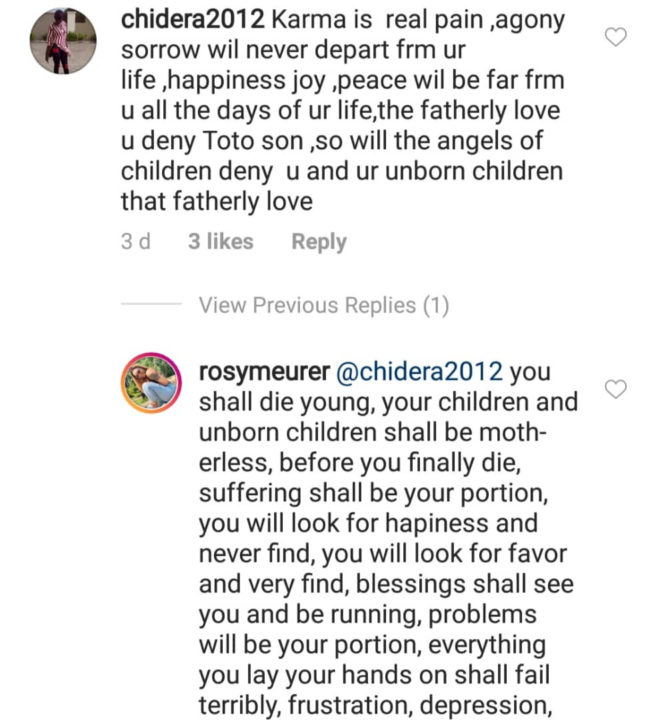Click Reply under chidera2012's comment

point(319,241)
